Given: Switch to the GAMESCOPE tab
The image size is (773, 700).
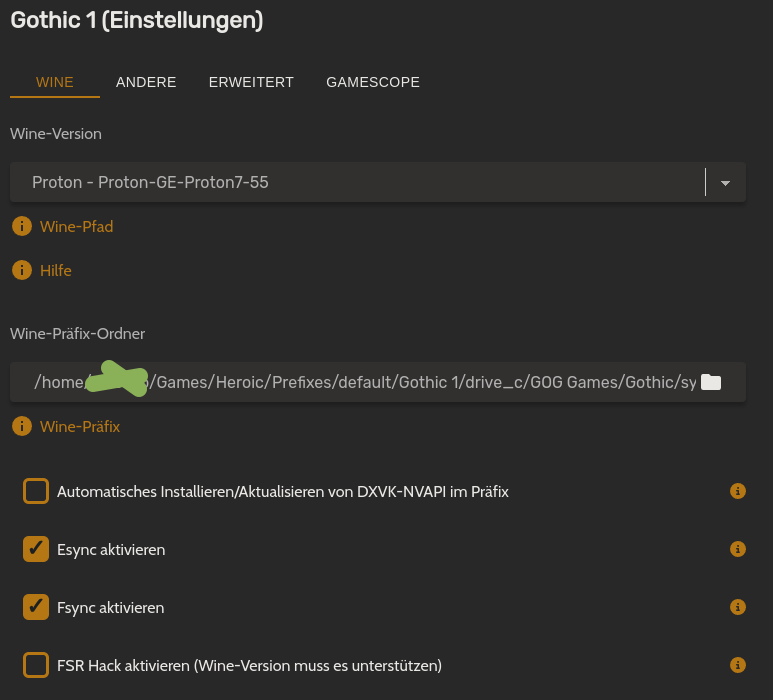Looking at the screenshot, I should pos(373,82).
